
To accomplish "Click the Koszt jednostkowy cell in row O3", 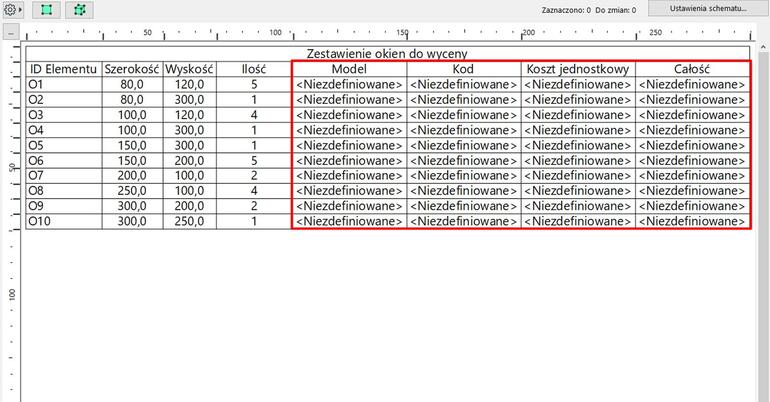I will [578, 115].
